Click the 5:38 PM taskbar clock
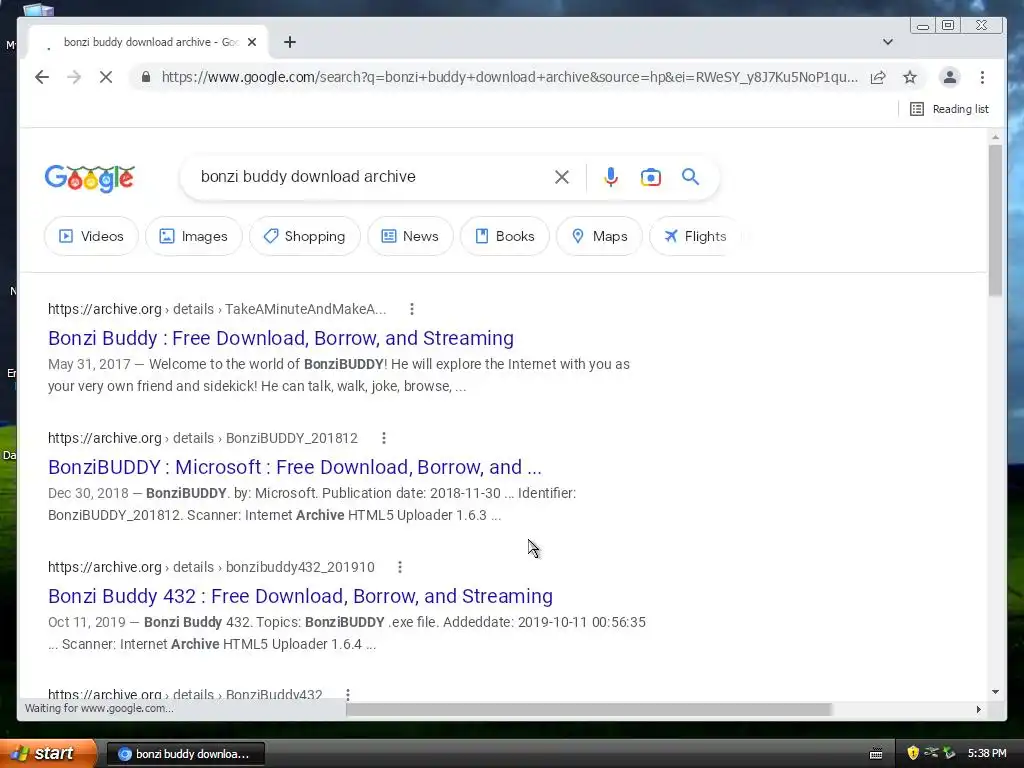 pos(987,753)
